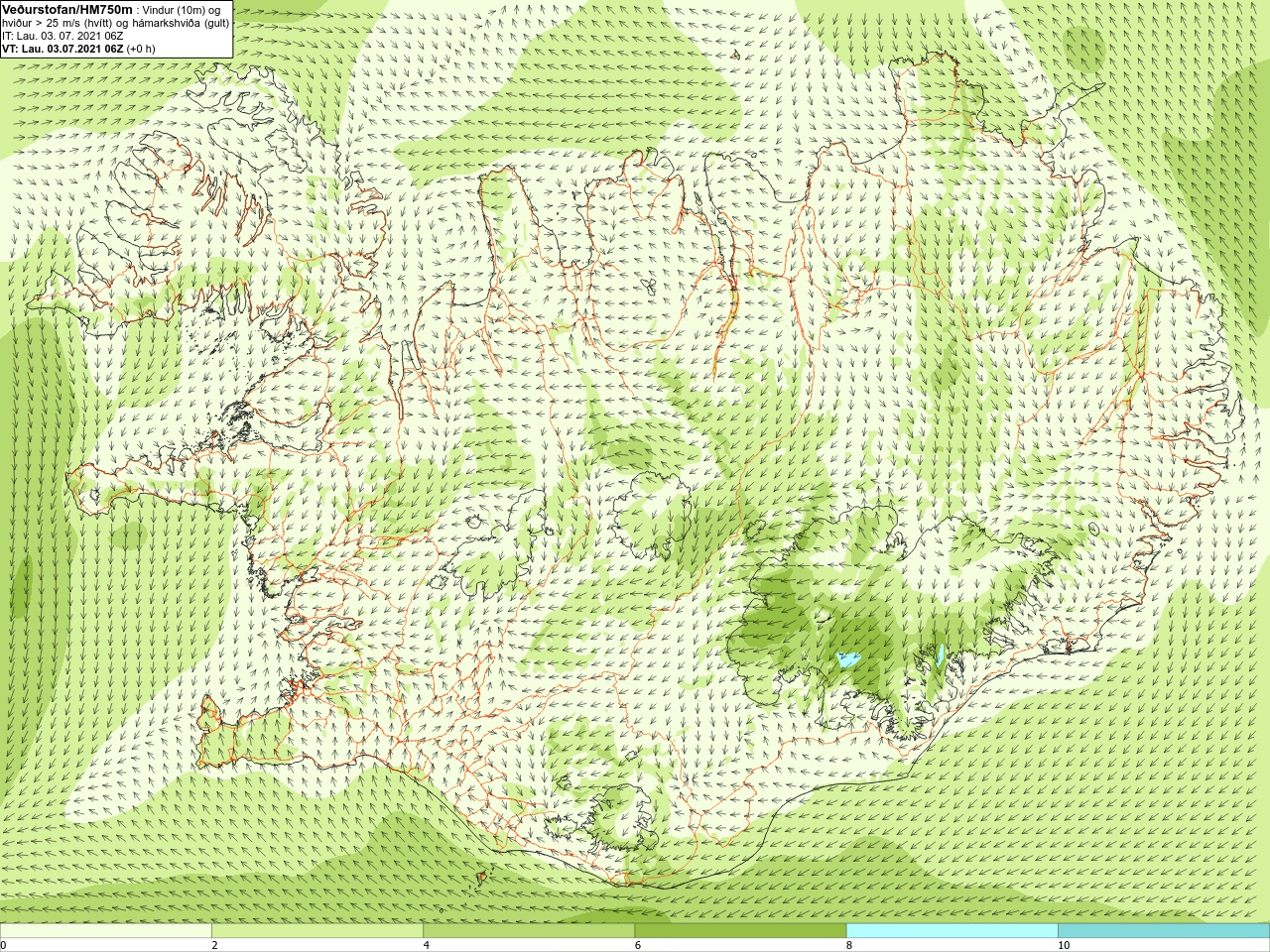Click the '4' label on the wind scale
The height and width of the screenshot is (952, 1270).
[427, 945]
